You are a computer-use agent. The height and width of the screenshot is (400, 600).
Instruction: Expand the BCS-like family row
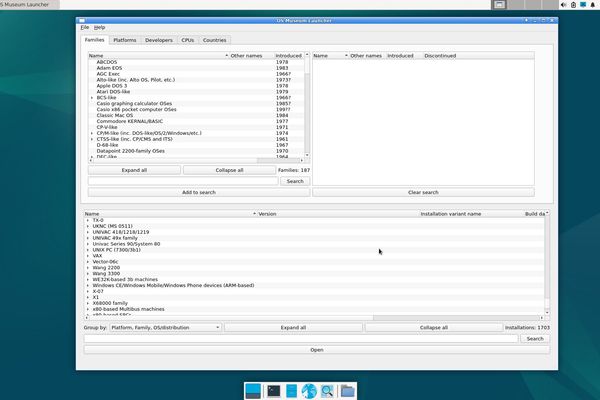pyautogui.click(x=91, y=98)
